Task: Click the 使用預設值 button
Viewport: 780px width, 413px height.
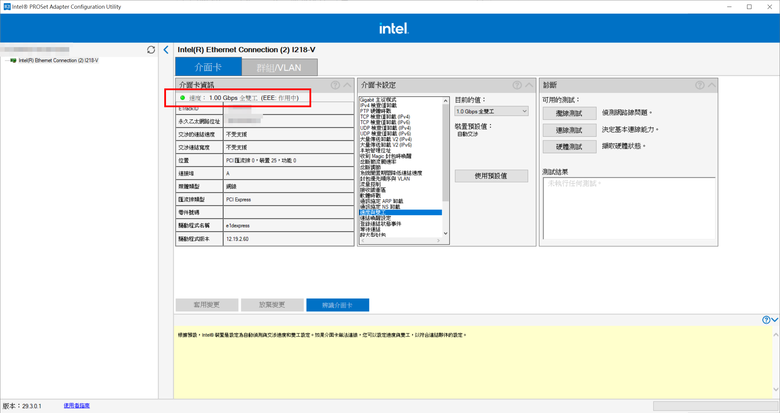Action: [x=491, y=176]
